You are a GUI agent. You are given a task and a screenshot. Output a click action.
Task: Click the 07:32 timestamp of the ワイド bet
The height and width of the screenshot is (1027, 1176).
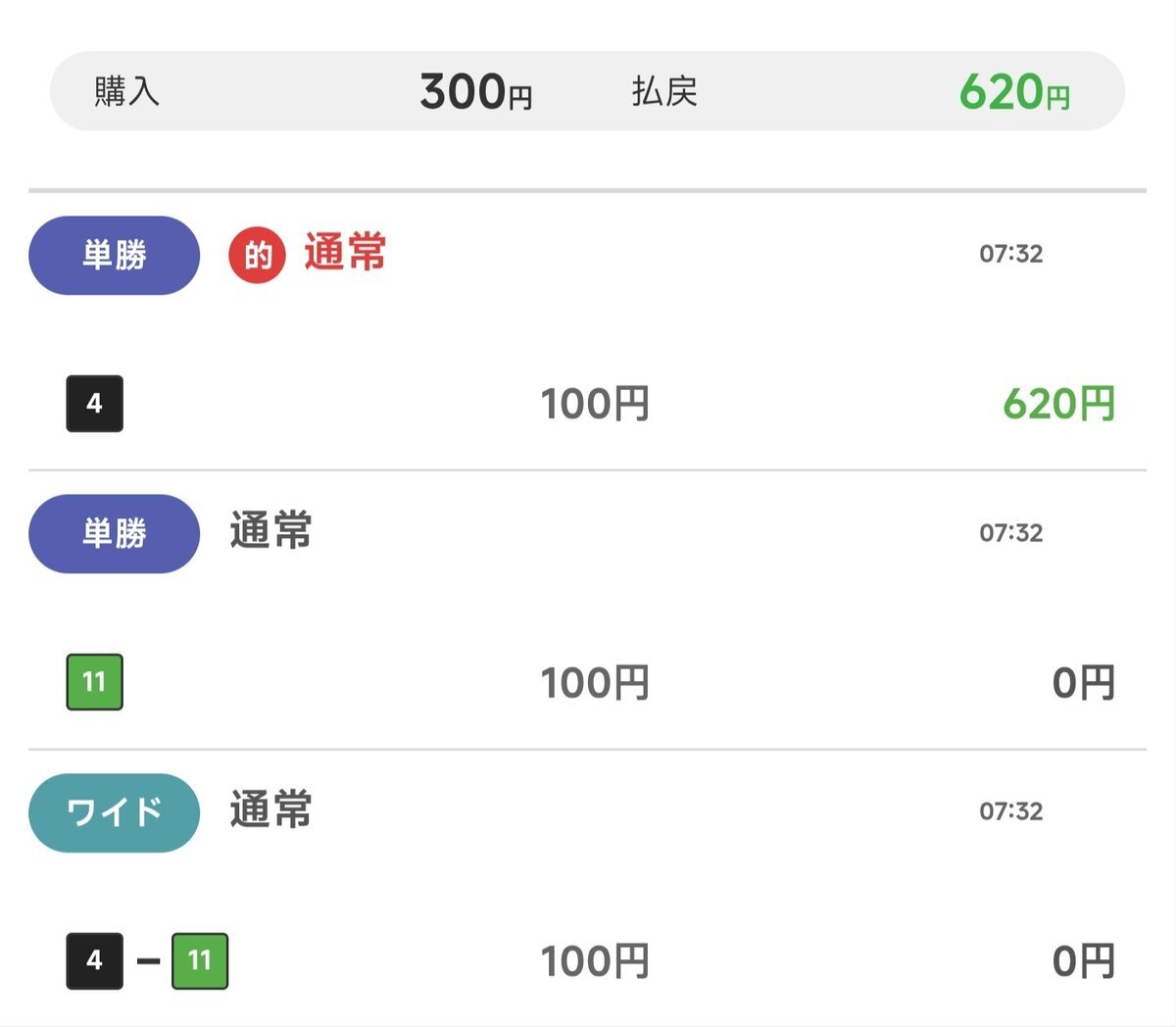click(x=1010, y=811)
